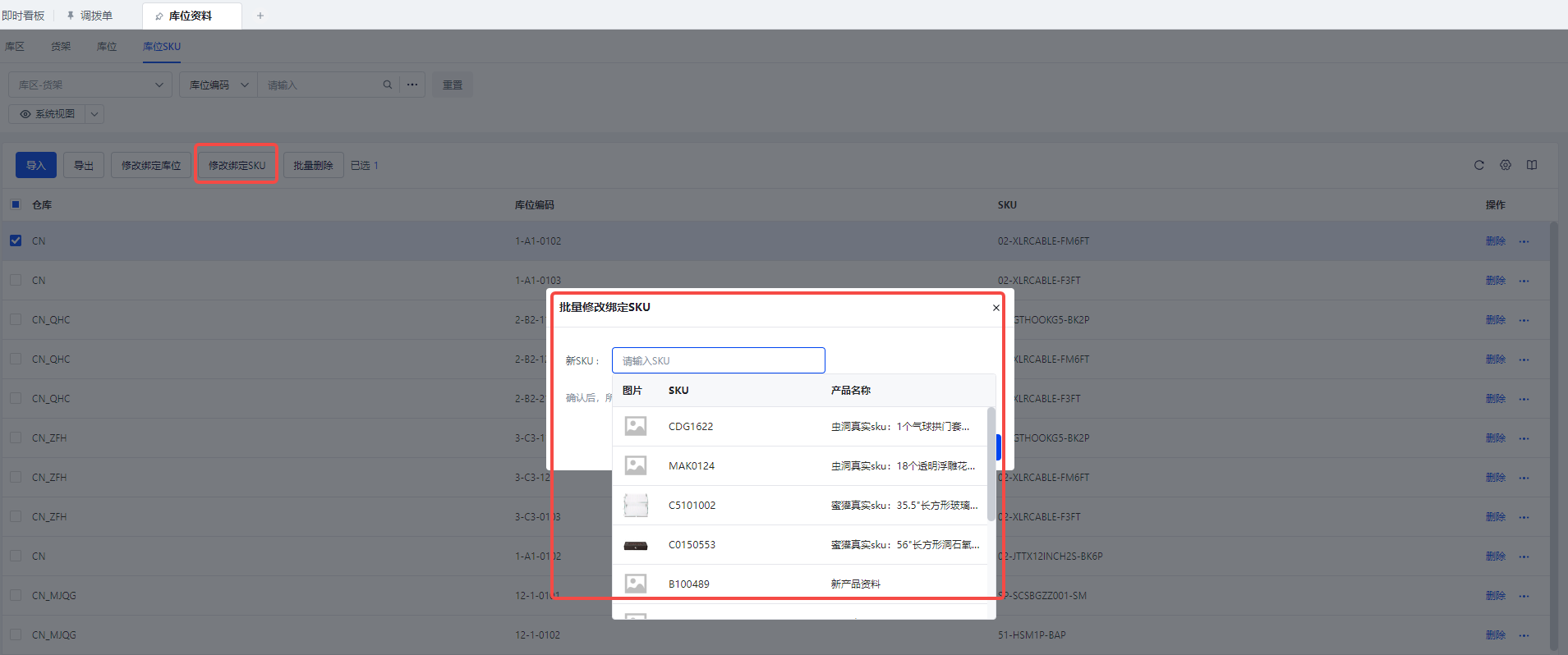Open more filter options (three dots) beside search

pos(412,85)
